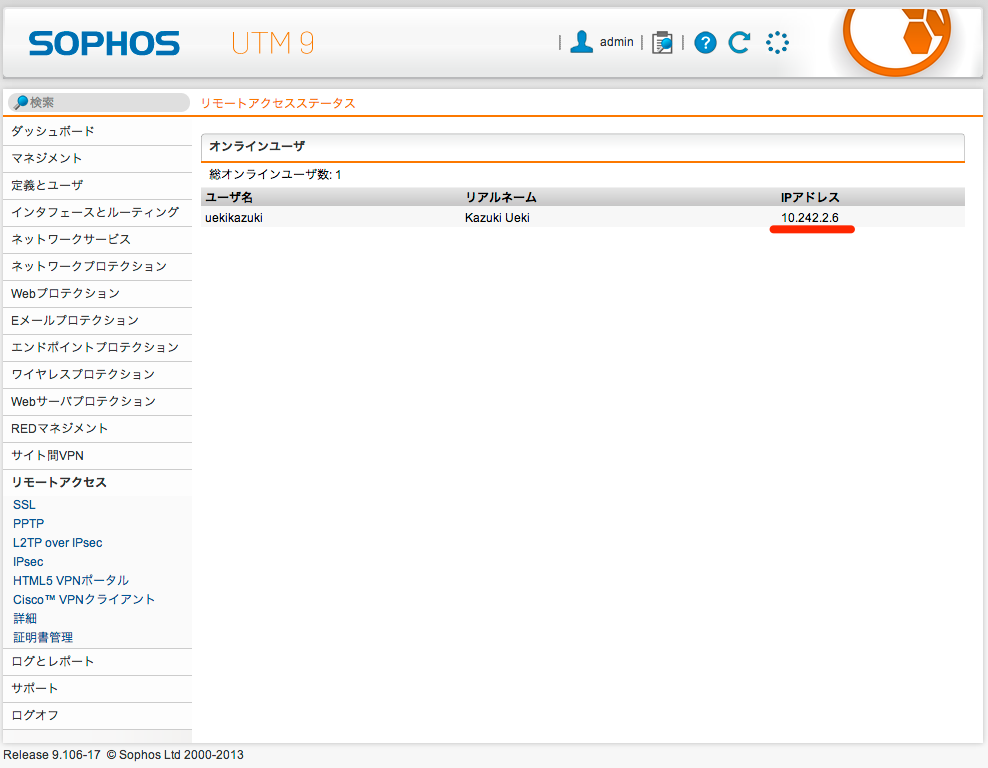Select the uekikazuki username cell
This screenshot has height=768, width=988.
click(234, 218)
